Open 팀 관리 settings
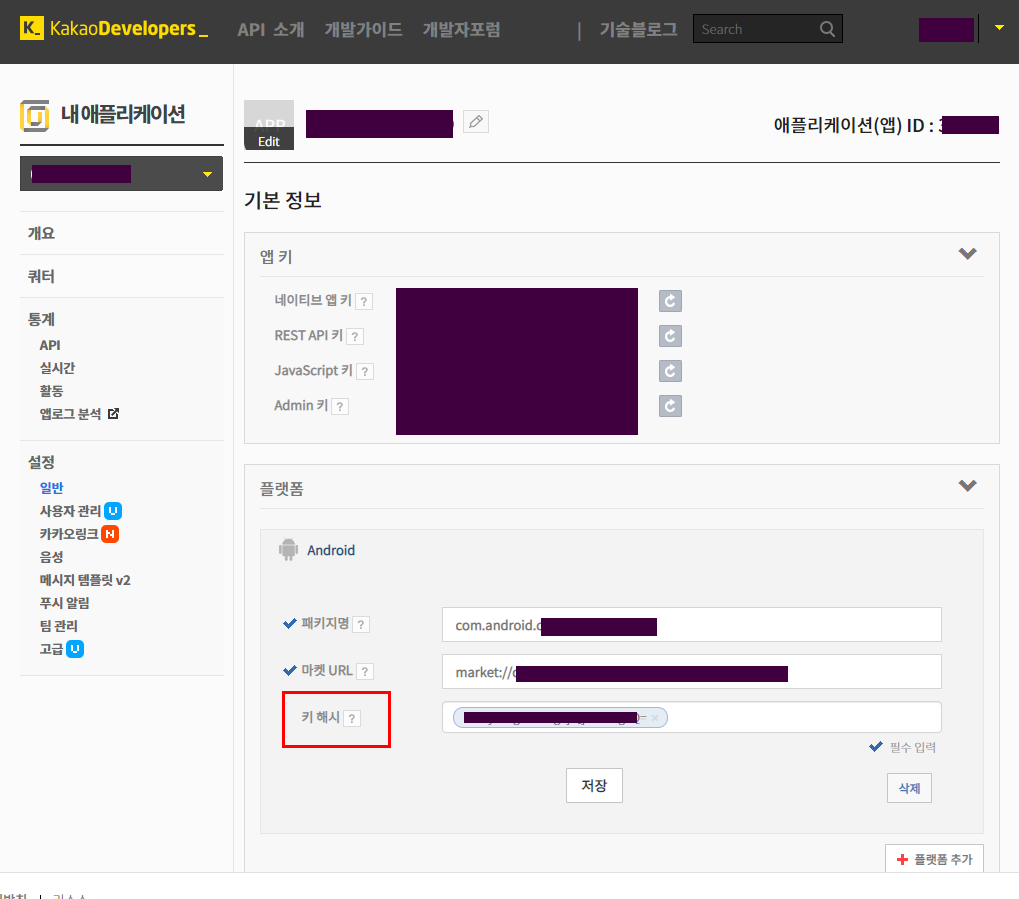 point(58,626)
